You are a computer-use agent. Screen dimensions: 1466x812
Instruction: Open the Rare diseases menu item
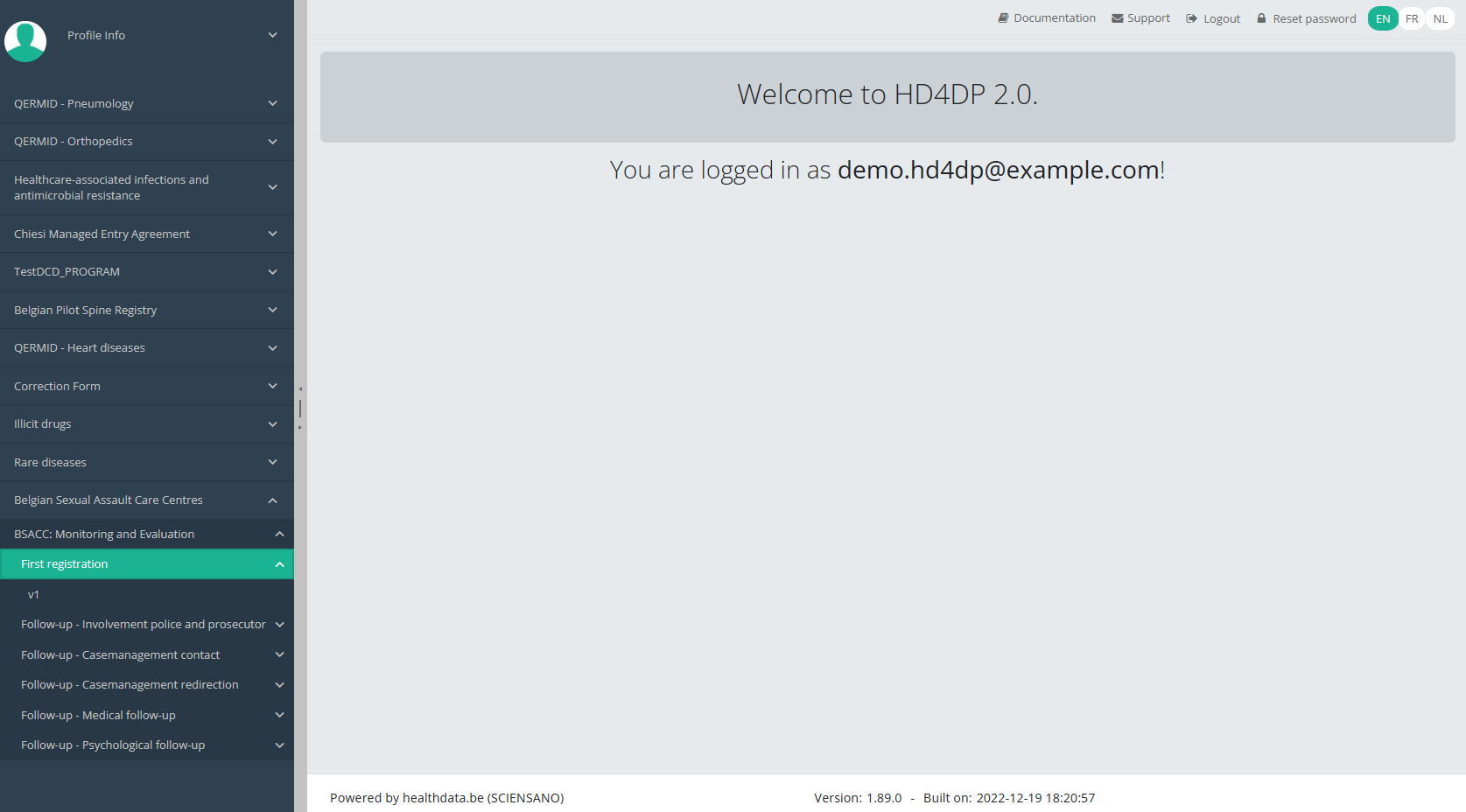pyautogui.click(x=51, y=462)
